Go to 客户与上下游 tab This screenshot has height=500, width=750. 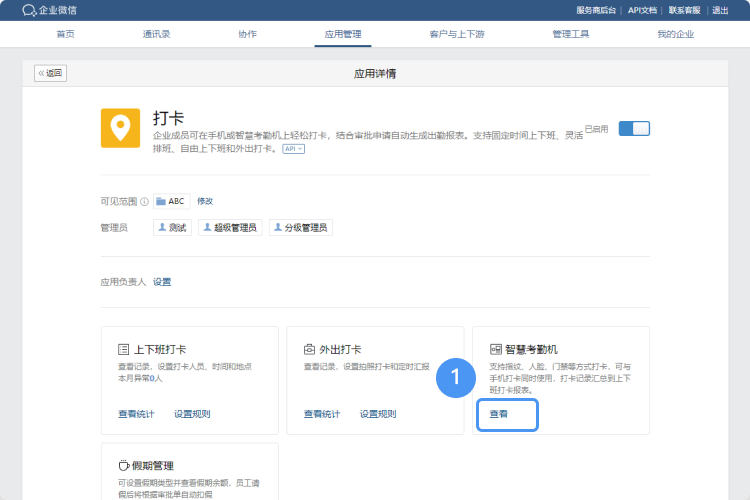457,34
